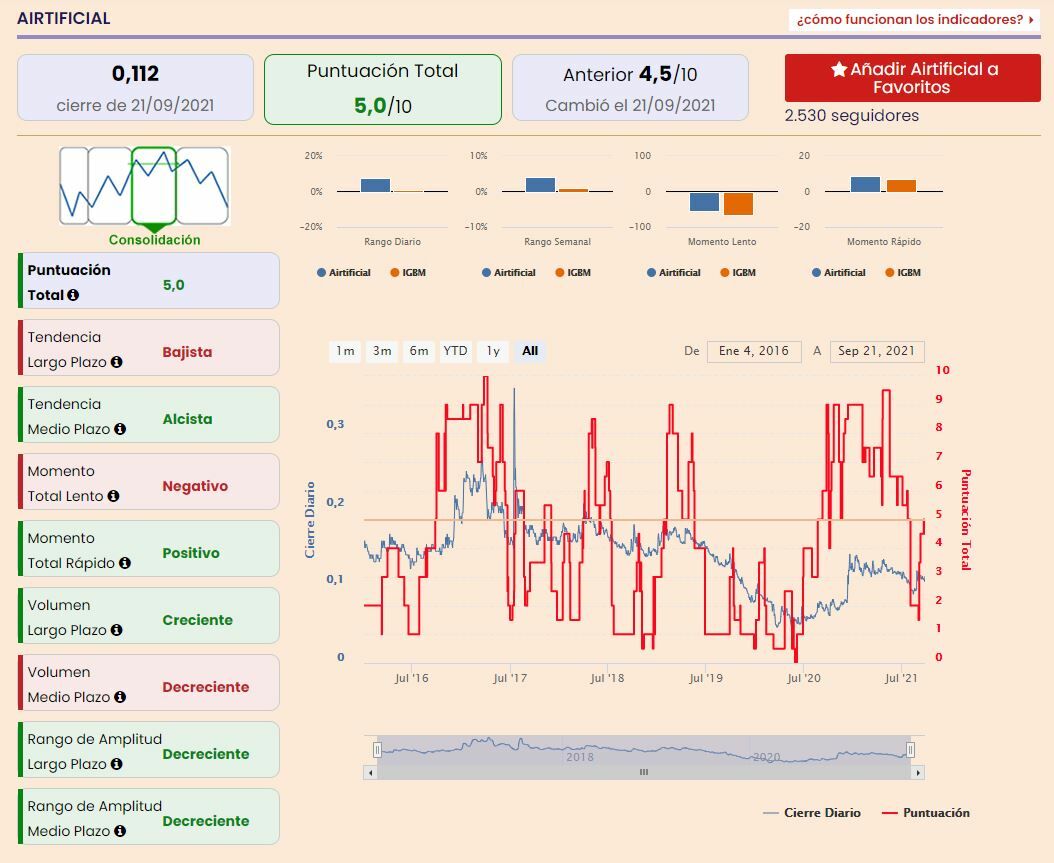Screen dimensions: 1054x863
Task: Click Añadir Airtificial a Favoritos button
Action: point(912,78)
